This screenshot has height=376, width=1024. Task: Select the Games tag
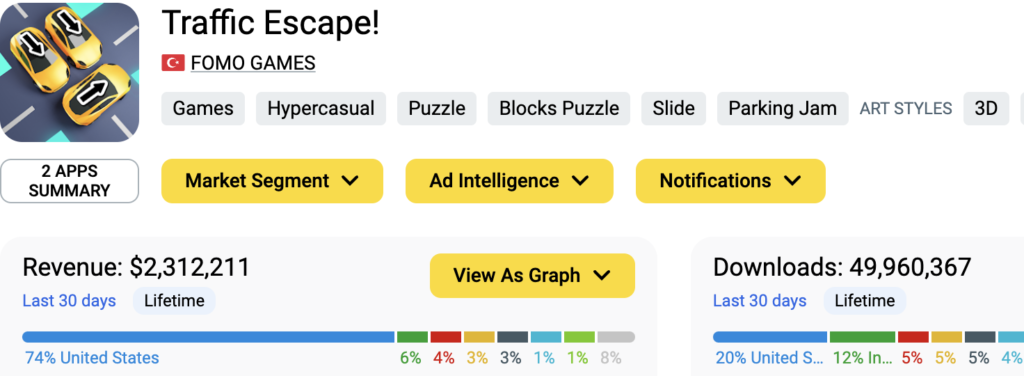click(203, 108)
